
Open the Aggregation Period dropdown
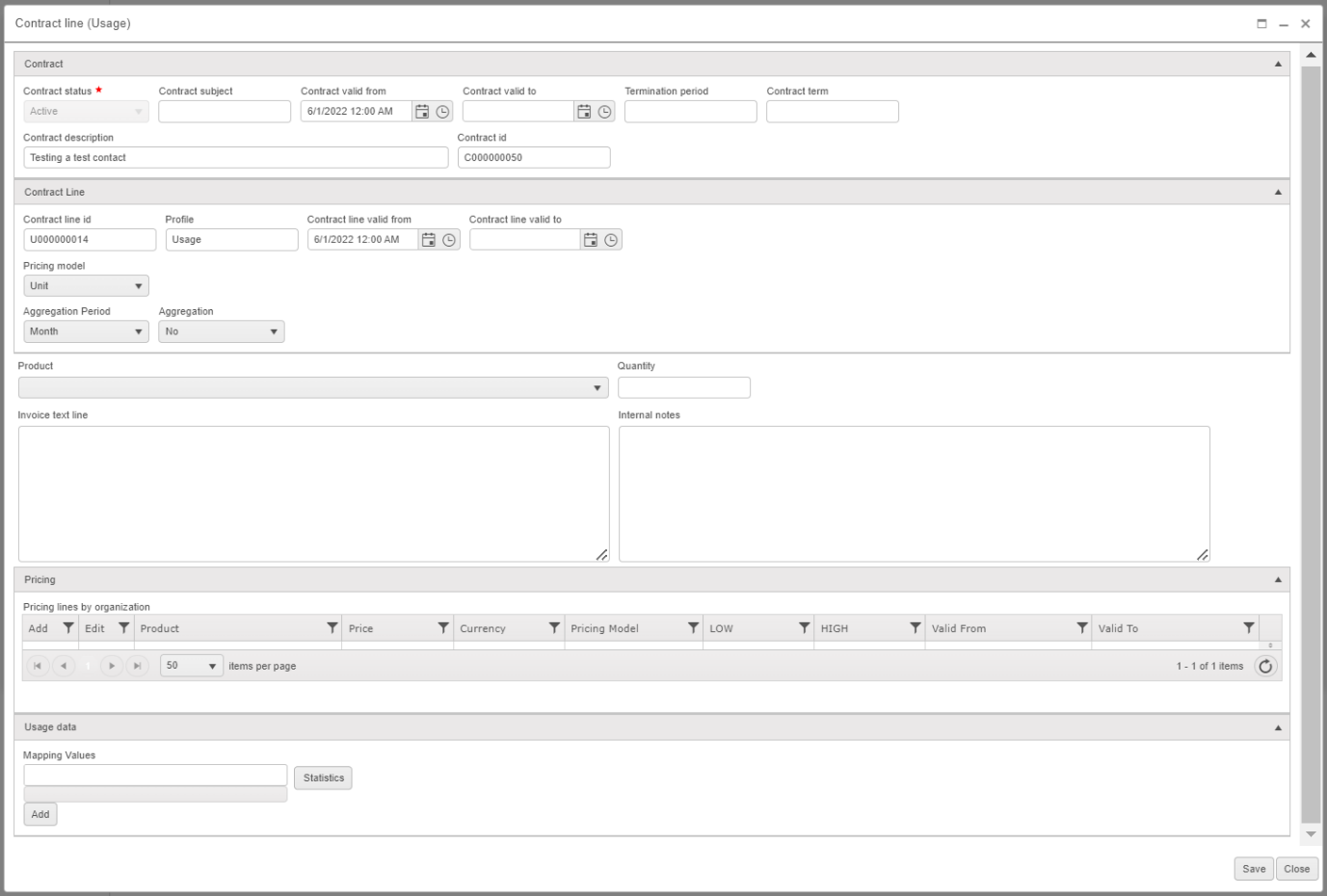point(86,331)
